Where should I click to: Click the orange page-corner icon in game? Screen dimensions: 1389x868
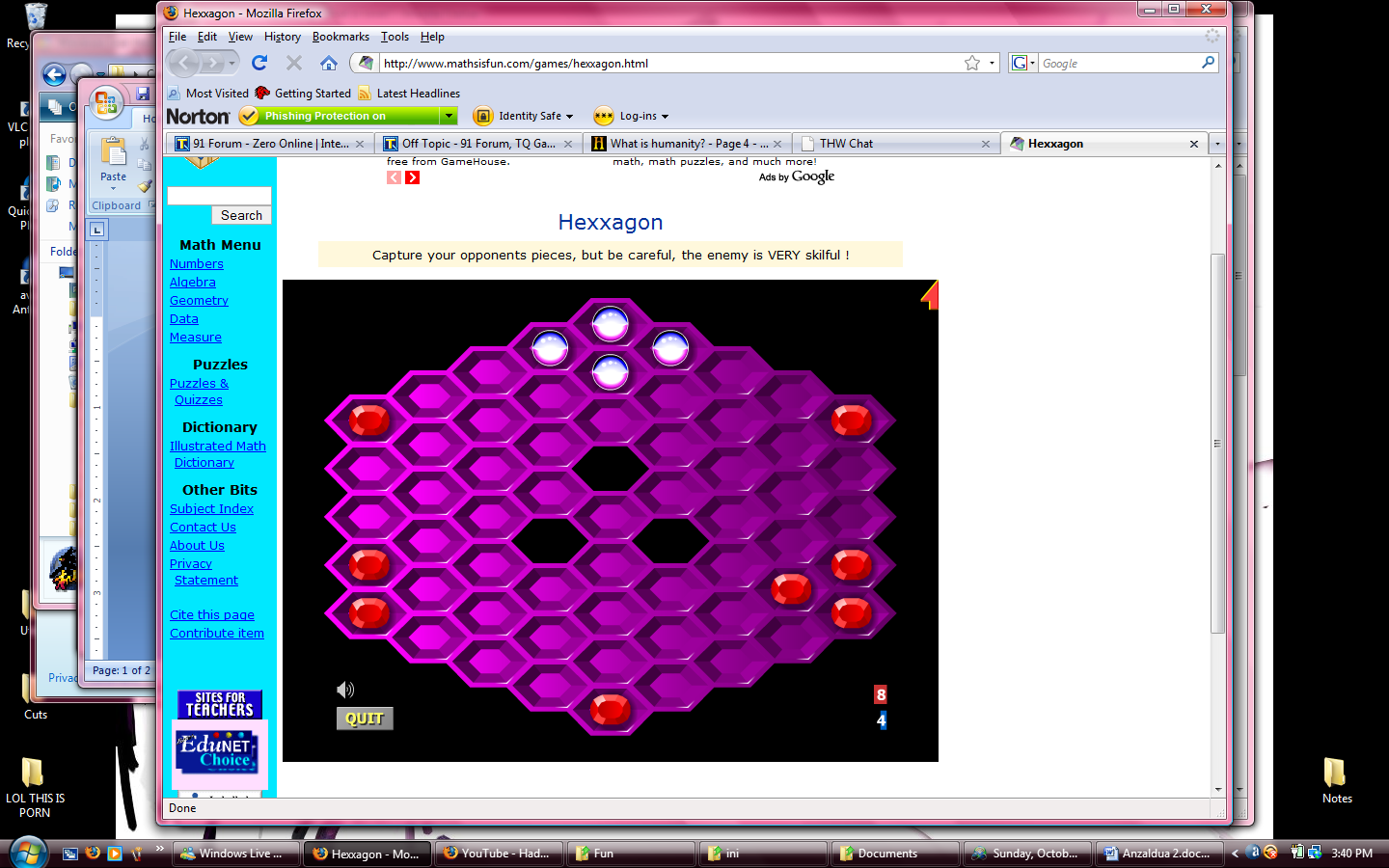pyautogui.click(x=930, y=294)
